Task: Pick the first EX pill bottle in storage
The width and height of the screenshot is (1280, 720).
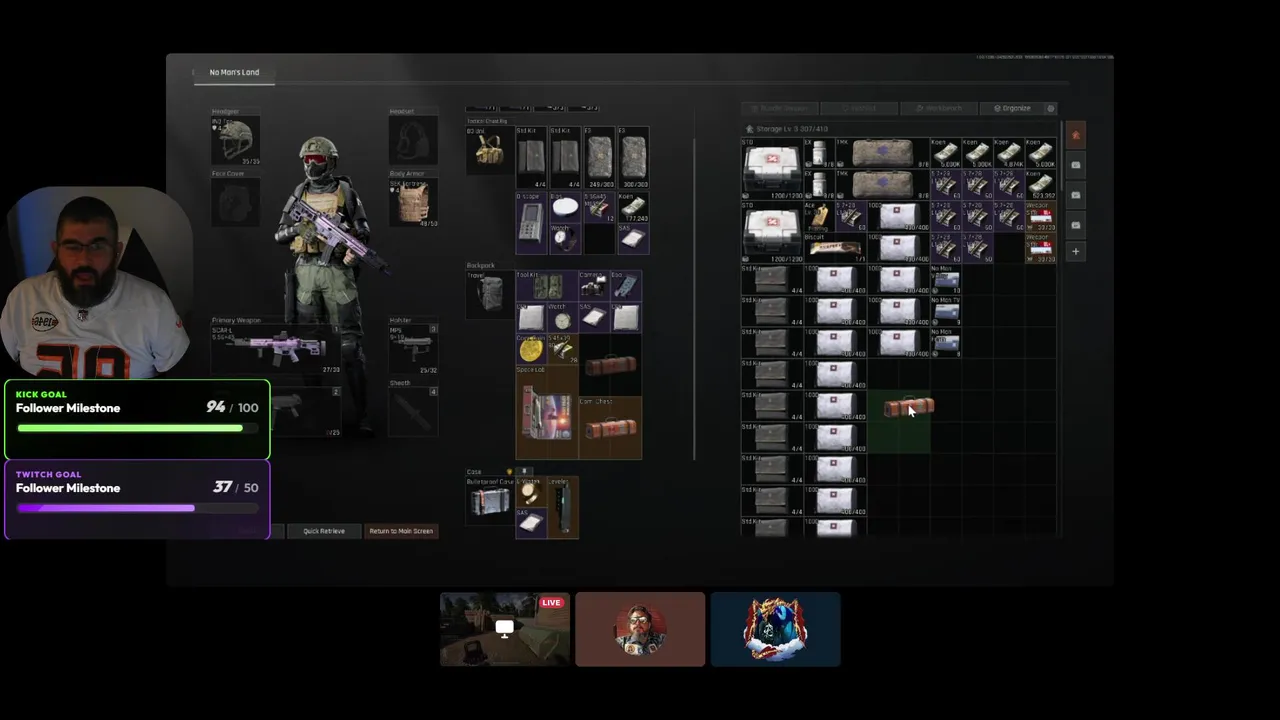Action: click(x=819, y=153)
